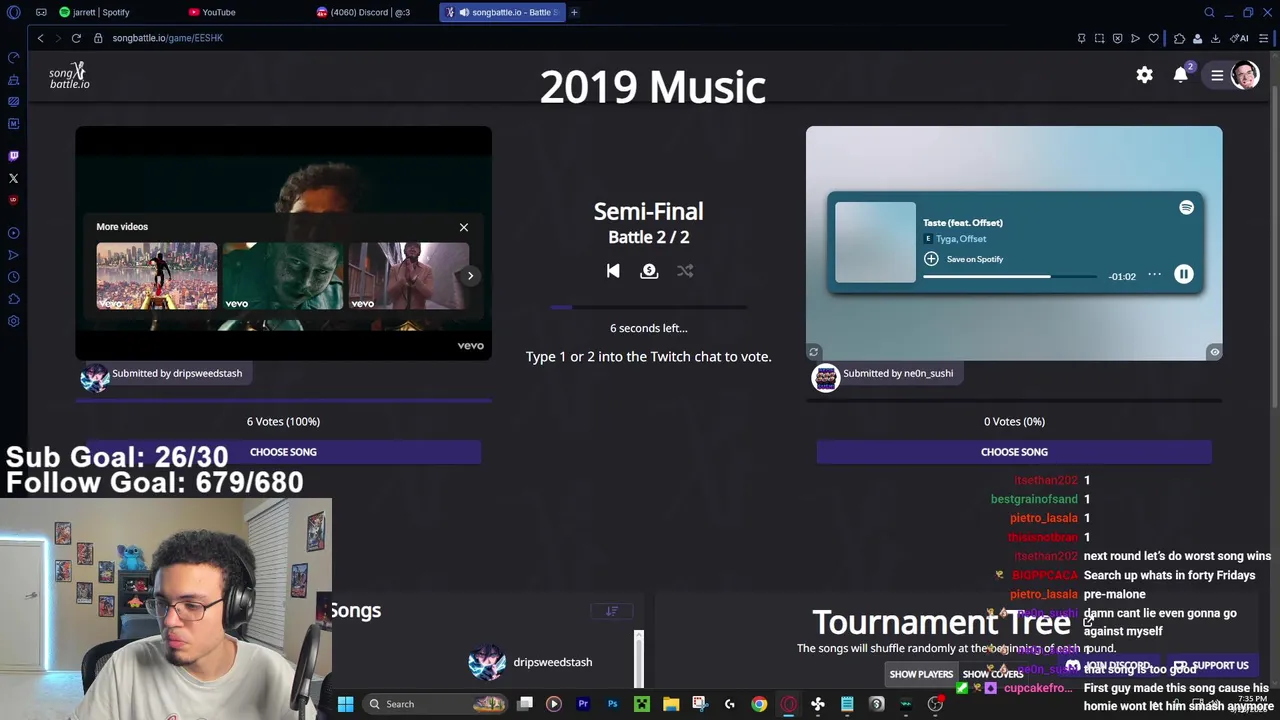The height and width of the screenshot is (720, 1280).
Task: Open the hamburger menu beside the avatar
Action: pos(1217,75)
